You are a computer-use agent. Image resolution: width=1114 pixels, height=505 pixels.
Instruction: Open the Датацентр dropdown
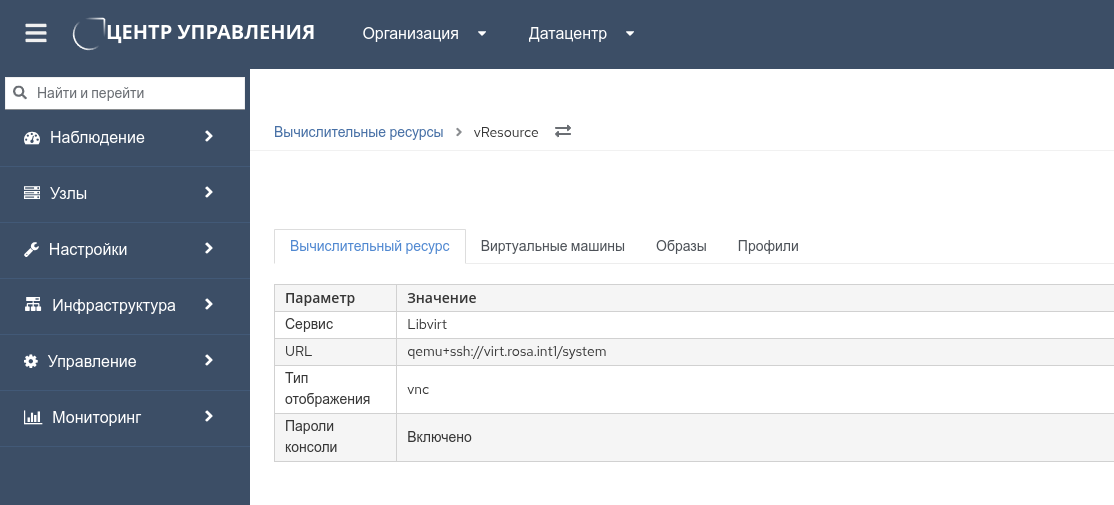581,33
